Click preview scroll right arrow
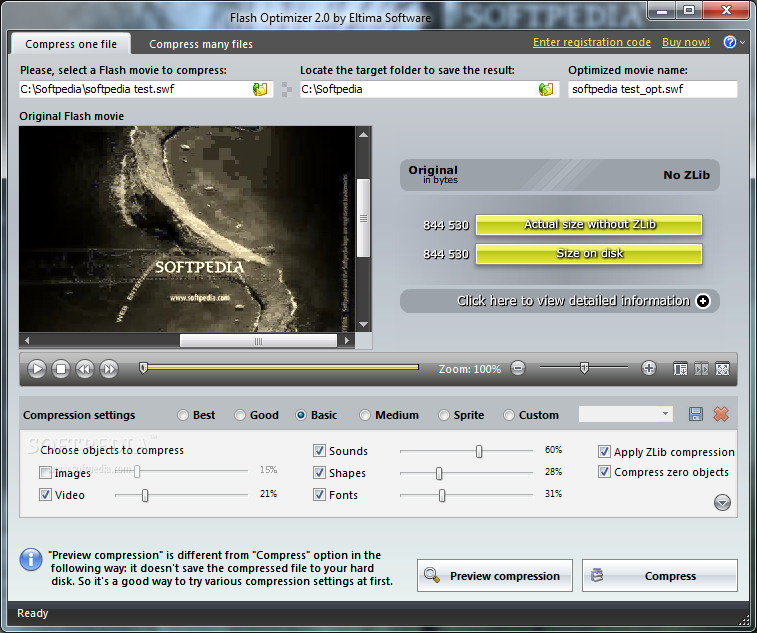 point(347,340)
